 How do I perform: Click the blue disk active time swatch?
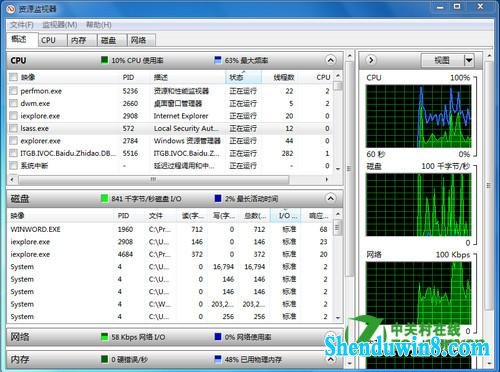218,198
